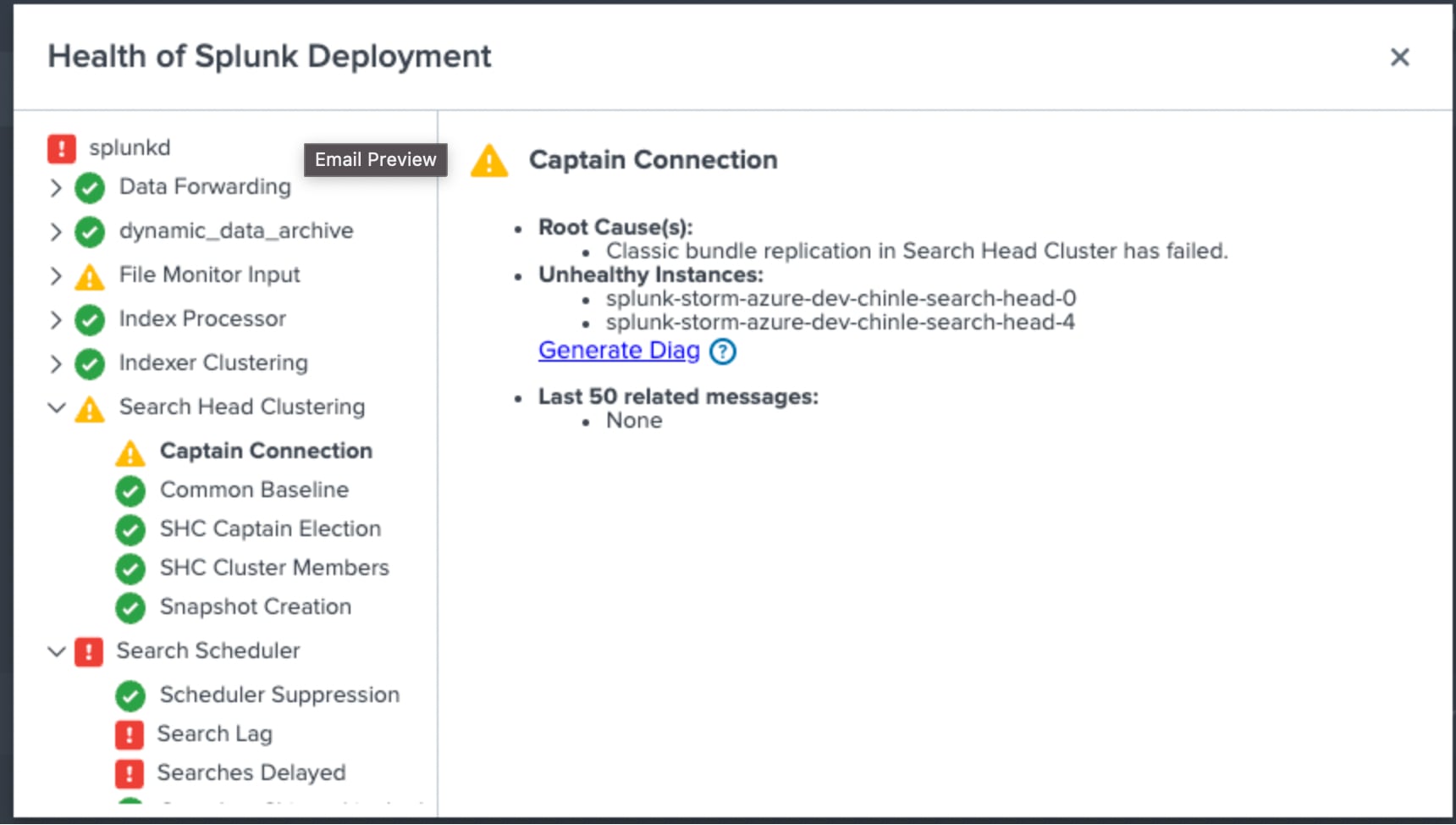
Task: Select the Captain Connection tree item
Action: [266, 451]
